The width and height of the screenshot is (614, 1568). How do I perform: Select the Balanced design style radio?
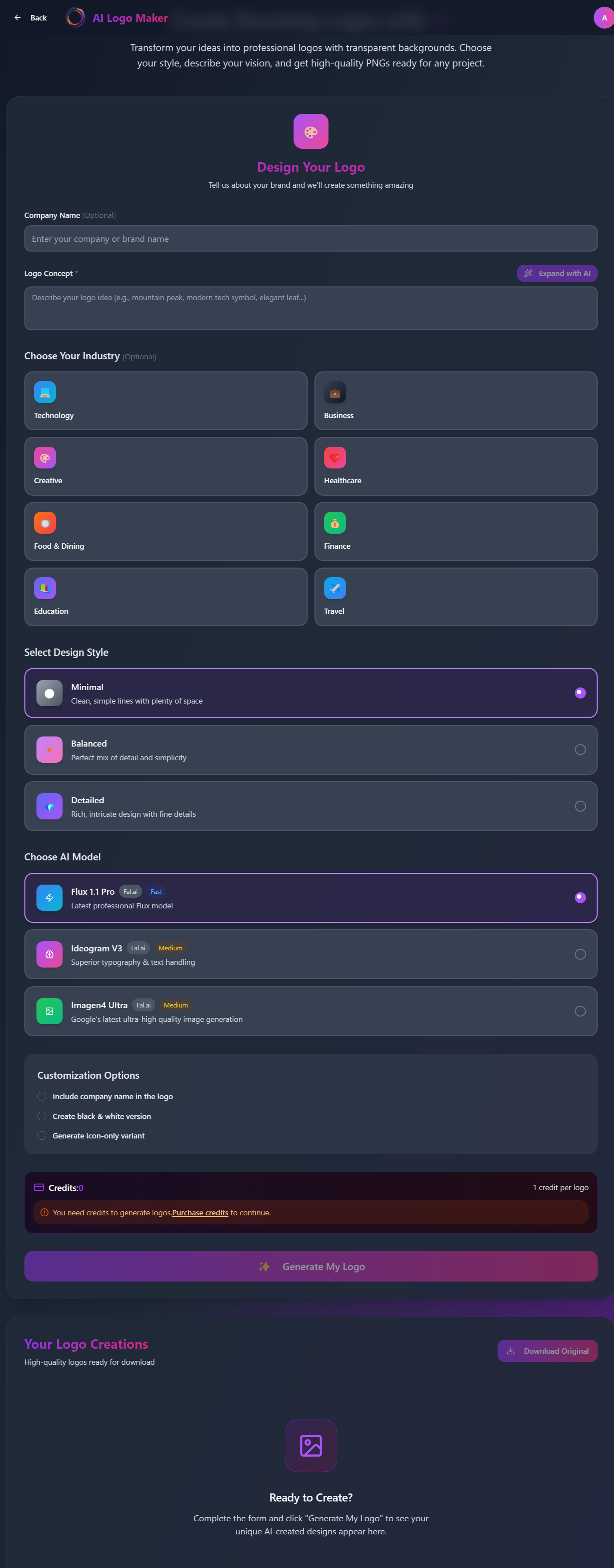(580, 749)
